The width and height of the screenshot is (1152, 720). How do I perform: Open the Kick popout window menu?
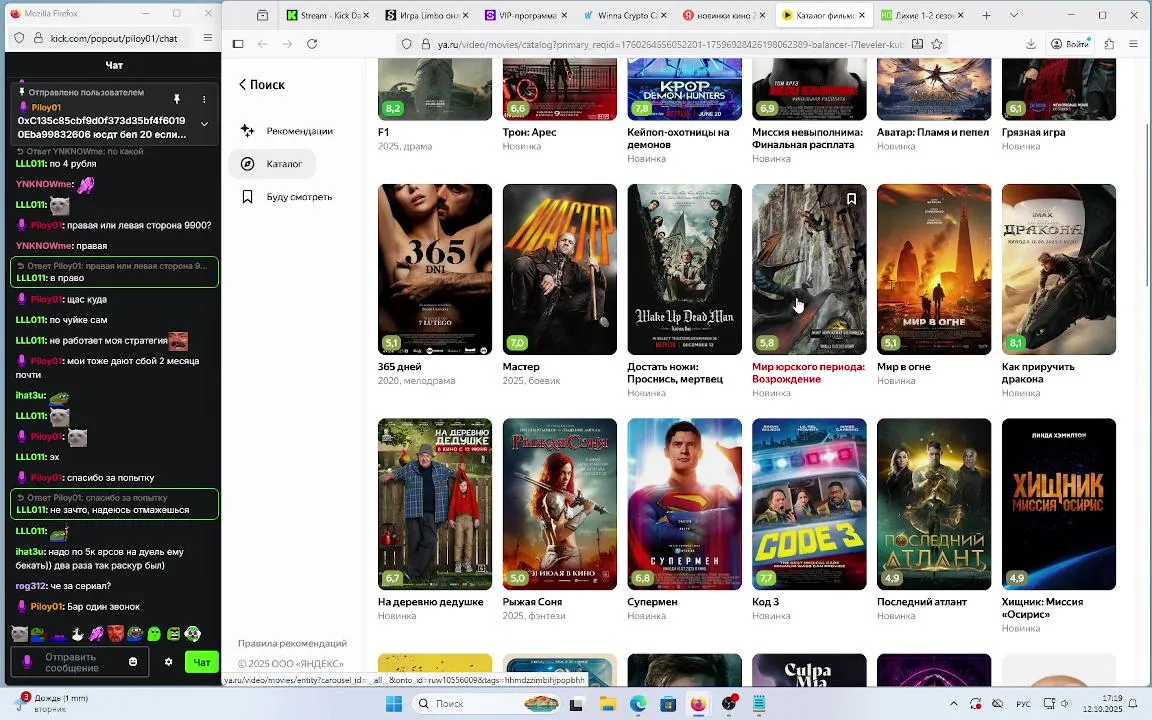click(x=208, y=38)
